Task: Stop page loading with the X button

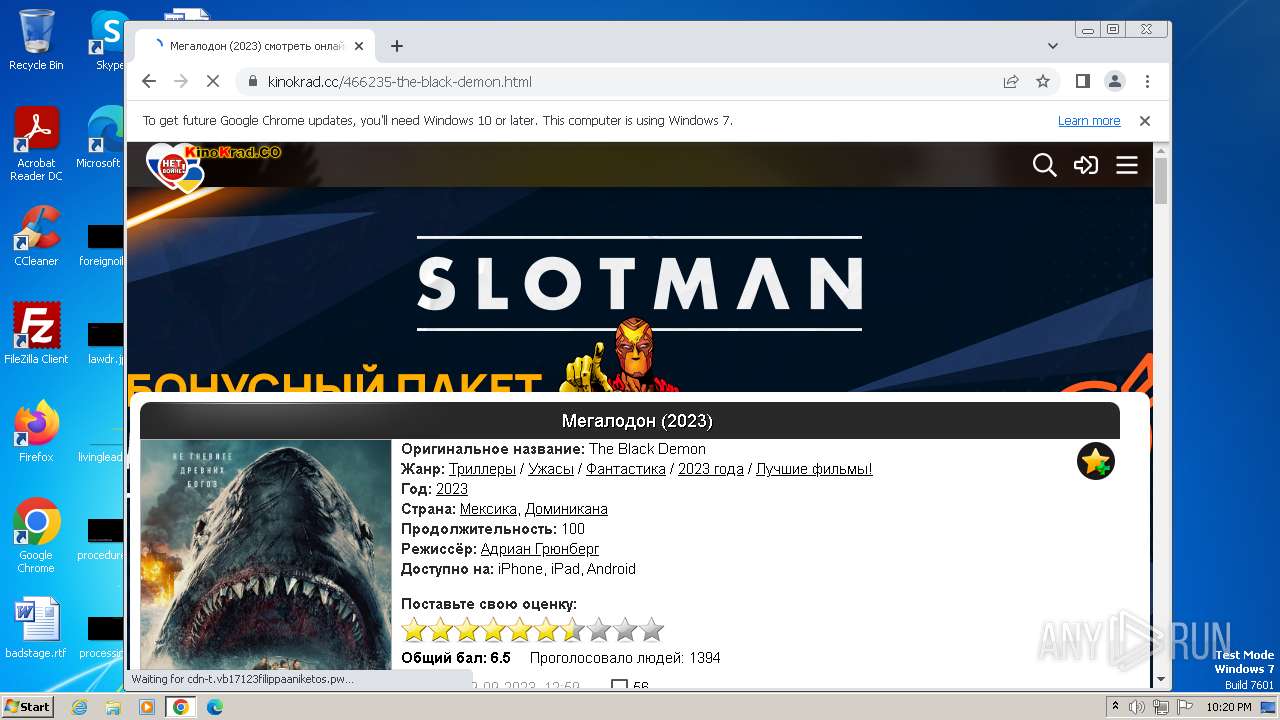Action: click(x=213, y=82)
